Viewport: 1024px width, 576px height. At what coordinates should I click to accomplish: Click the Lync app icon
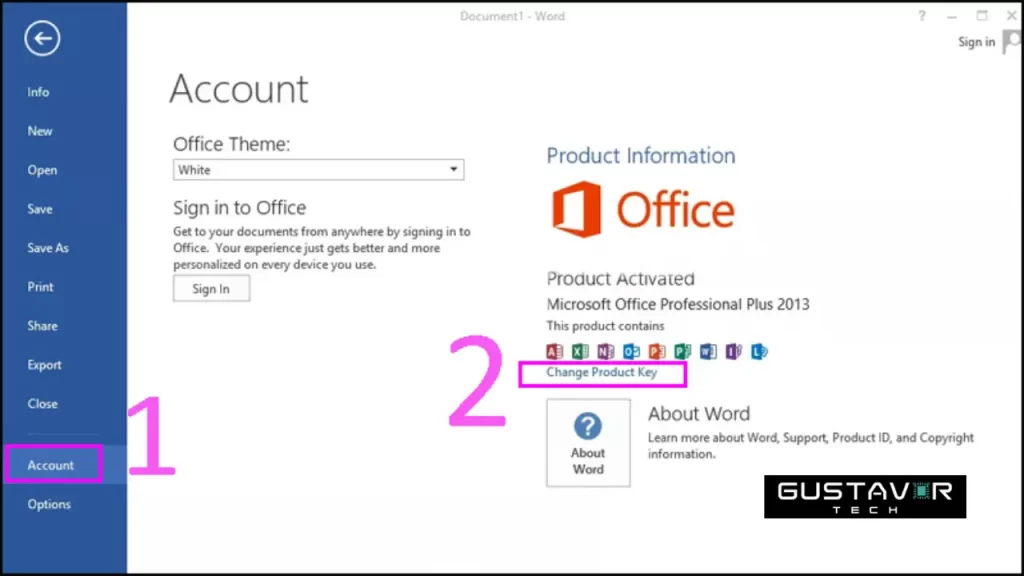click(759, 351)
